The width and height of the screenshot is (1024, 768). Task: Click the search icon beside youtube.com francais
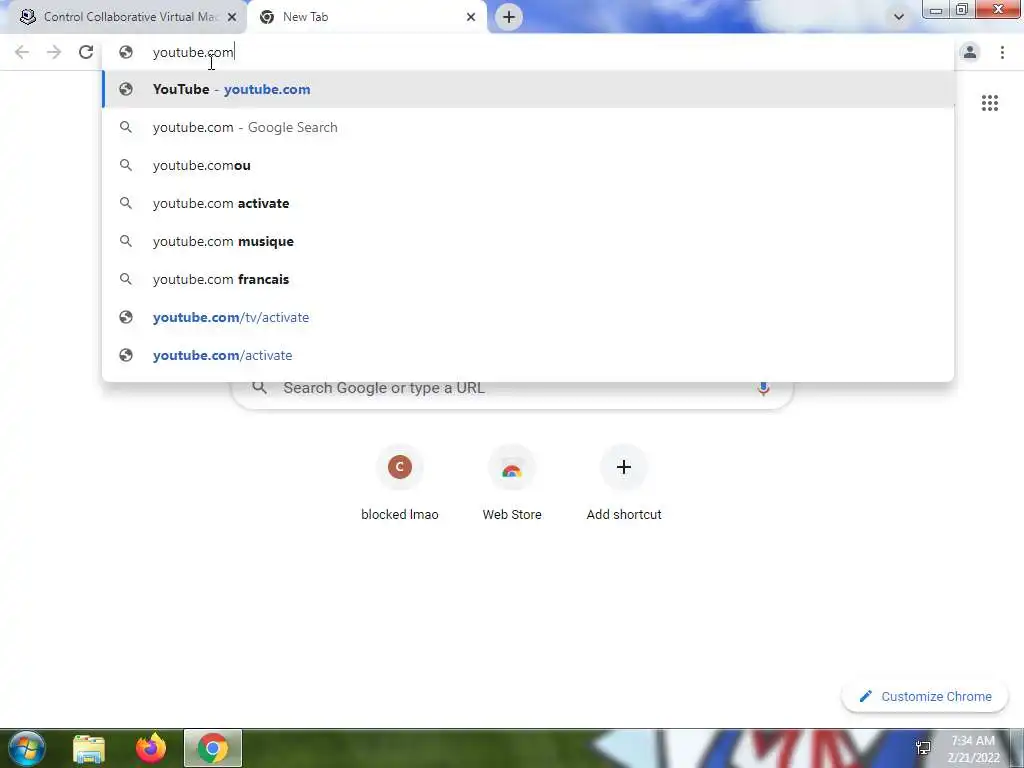coord(126,279)
